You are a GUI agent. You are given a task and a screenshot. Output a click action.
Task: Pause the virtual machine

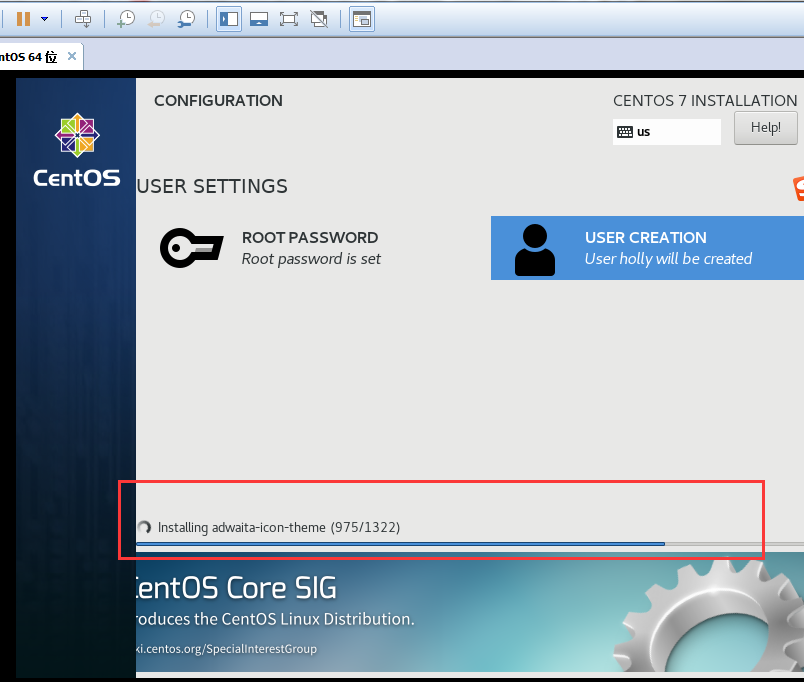(x=23, y=19)
